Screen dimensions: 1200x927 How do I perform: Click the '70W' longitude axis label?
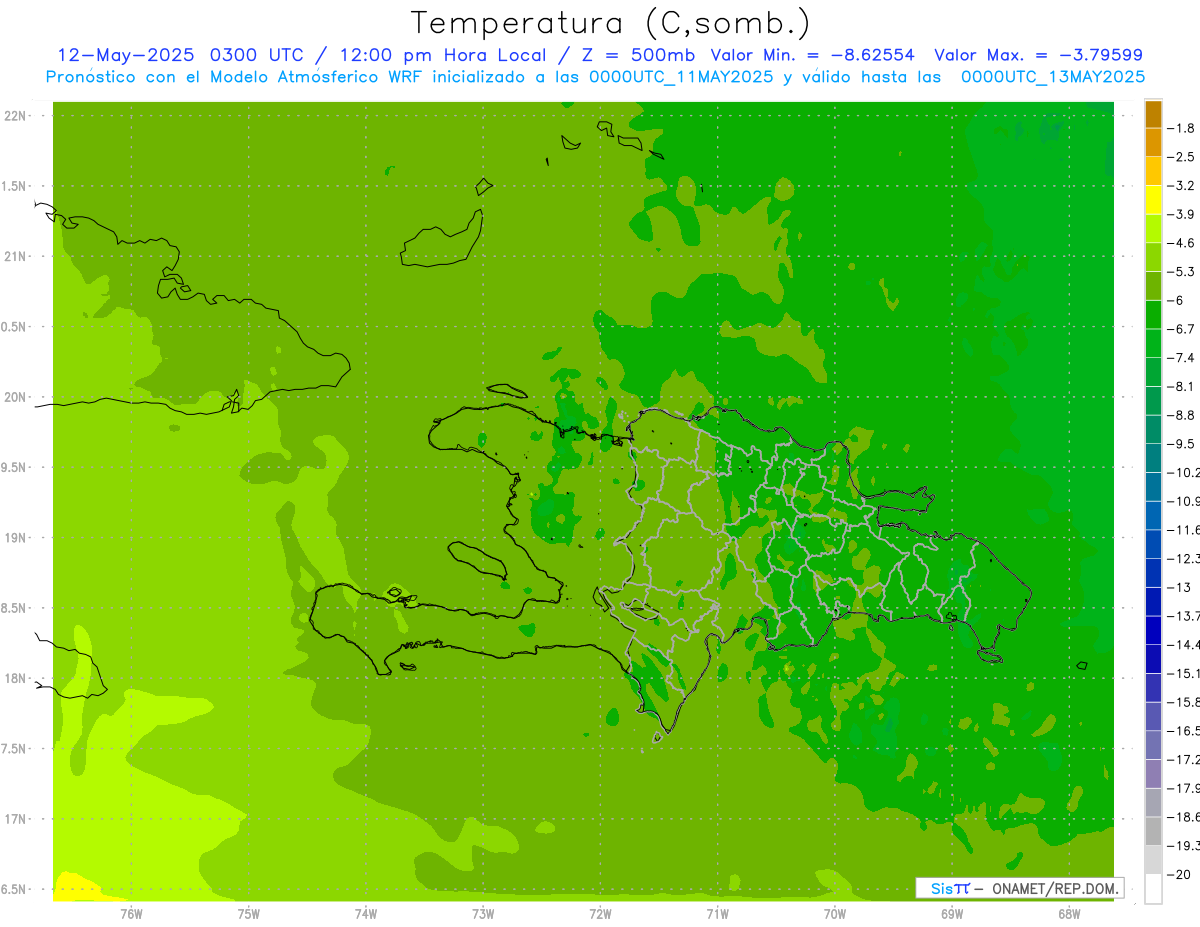(x=835, y=914)
